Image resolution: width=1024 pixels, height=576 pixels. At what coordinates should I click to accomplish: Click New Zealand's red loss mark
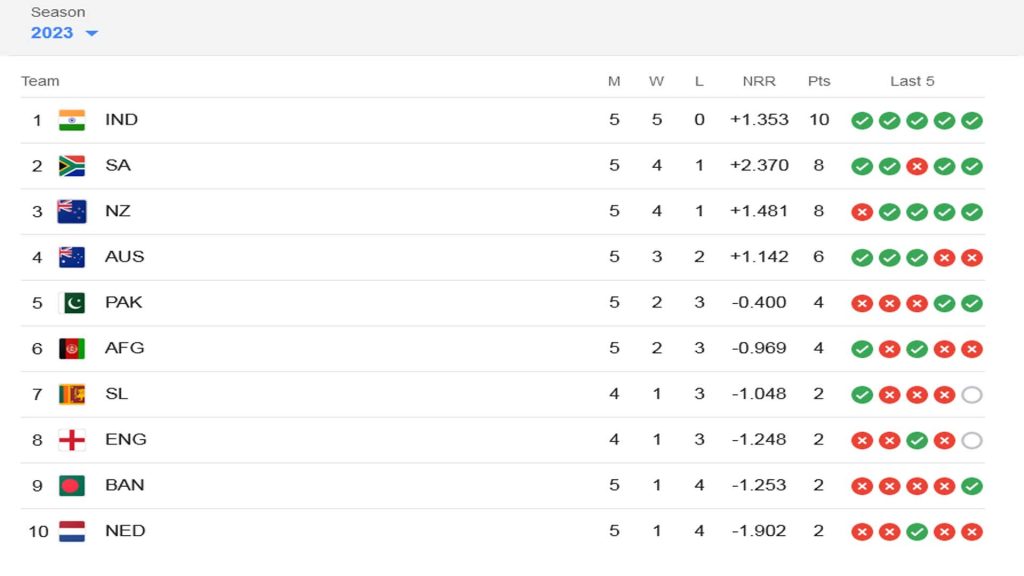click(x=862, y=212)
